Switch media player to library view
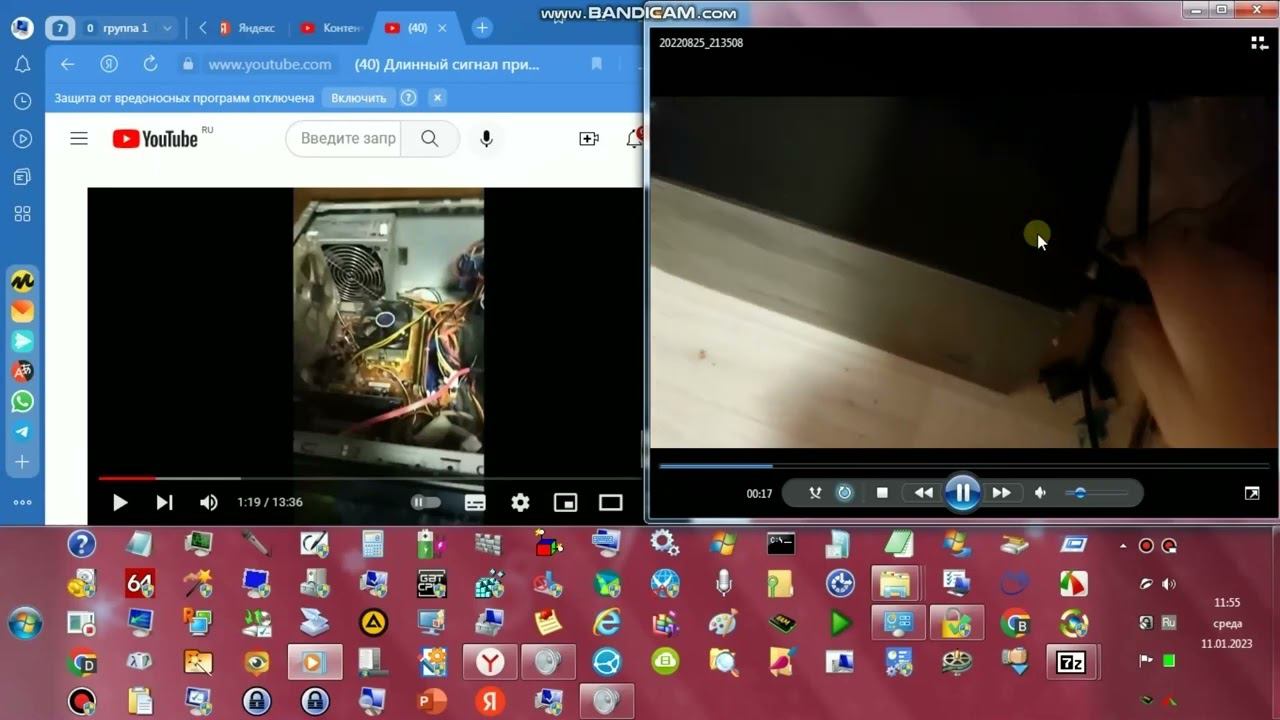 coord(1259,43)
